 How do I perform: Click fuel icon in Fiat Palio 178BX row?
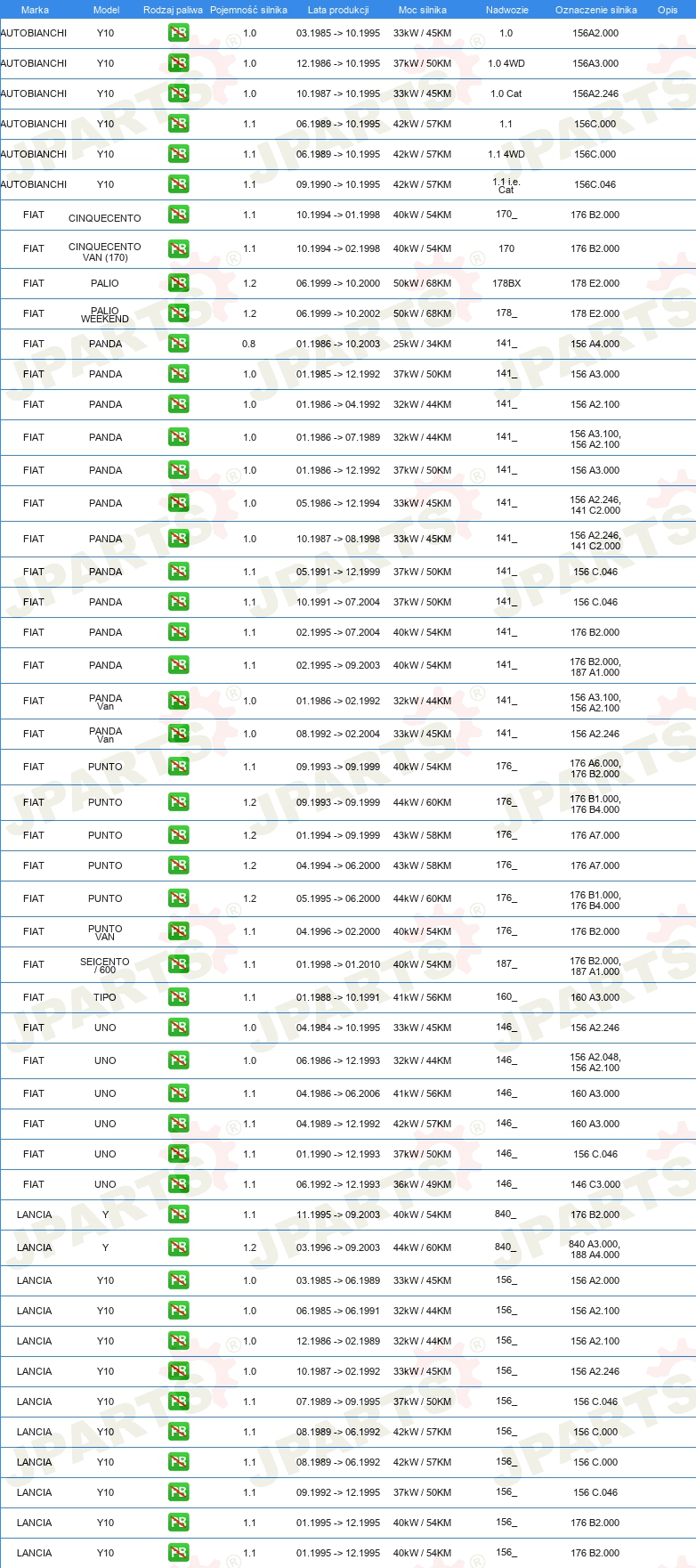178,283
